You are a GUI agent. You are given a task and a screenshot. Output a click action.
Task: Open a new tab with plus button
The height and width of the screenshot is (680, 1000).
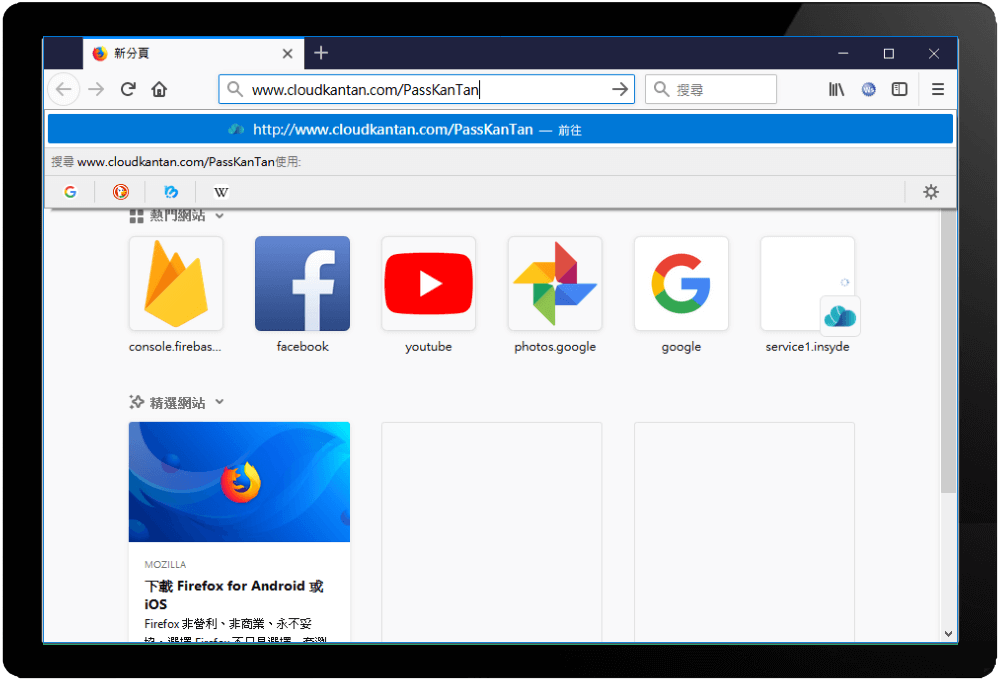point(321,53)
